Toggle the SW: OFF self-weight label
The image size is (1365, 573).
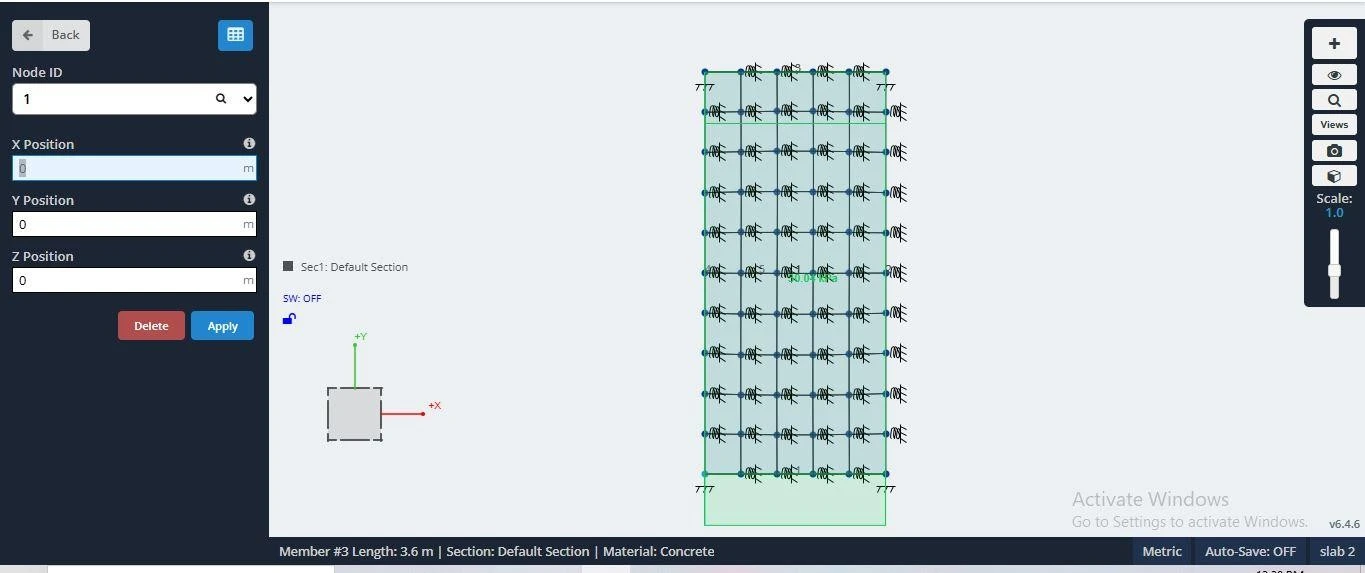[x=302, y=298]
